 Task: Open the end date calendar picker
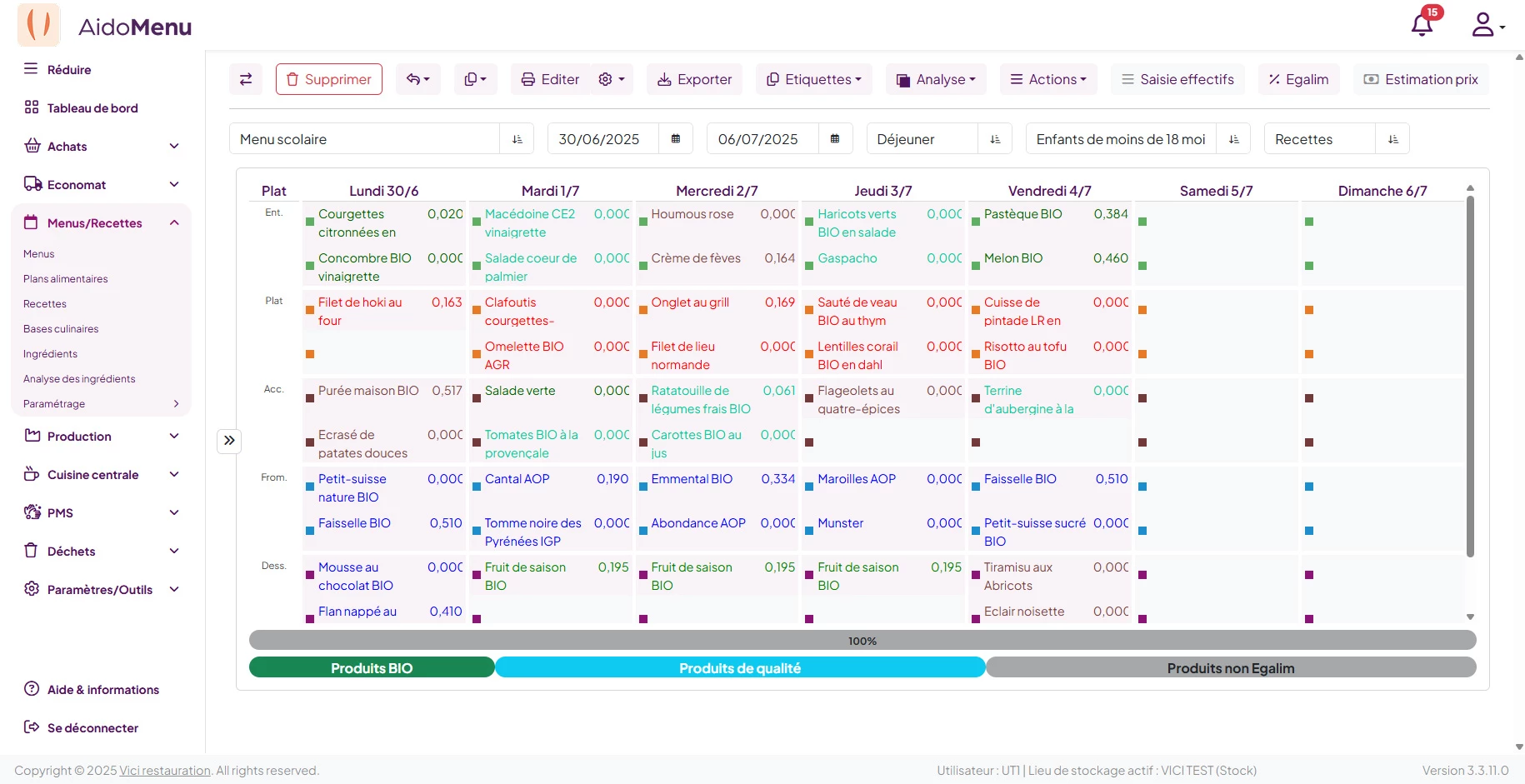(x=835, y=139)
